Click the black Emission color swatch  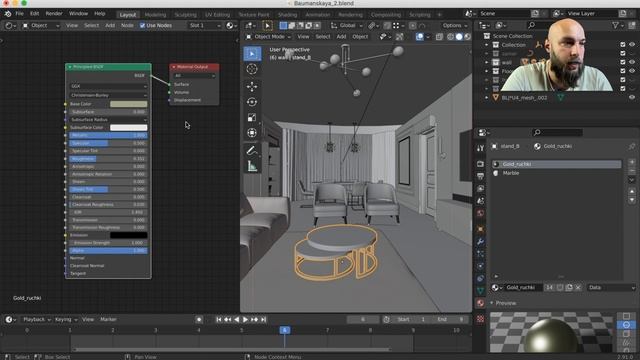click(x=129, y=235)
